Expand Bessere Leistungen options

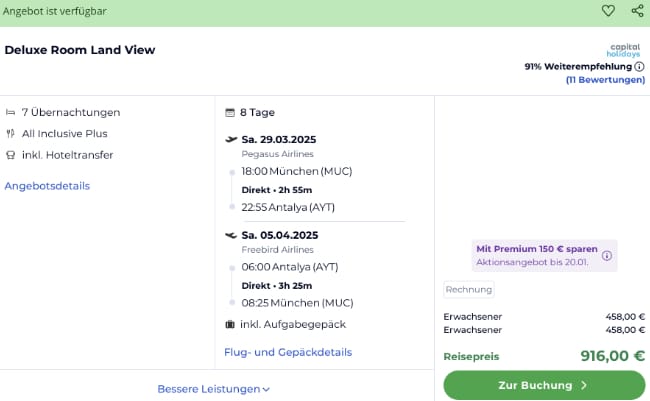(x=214, y=389)
